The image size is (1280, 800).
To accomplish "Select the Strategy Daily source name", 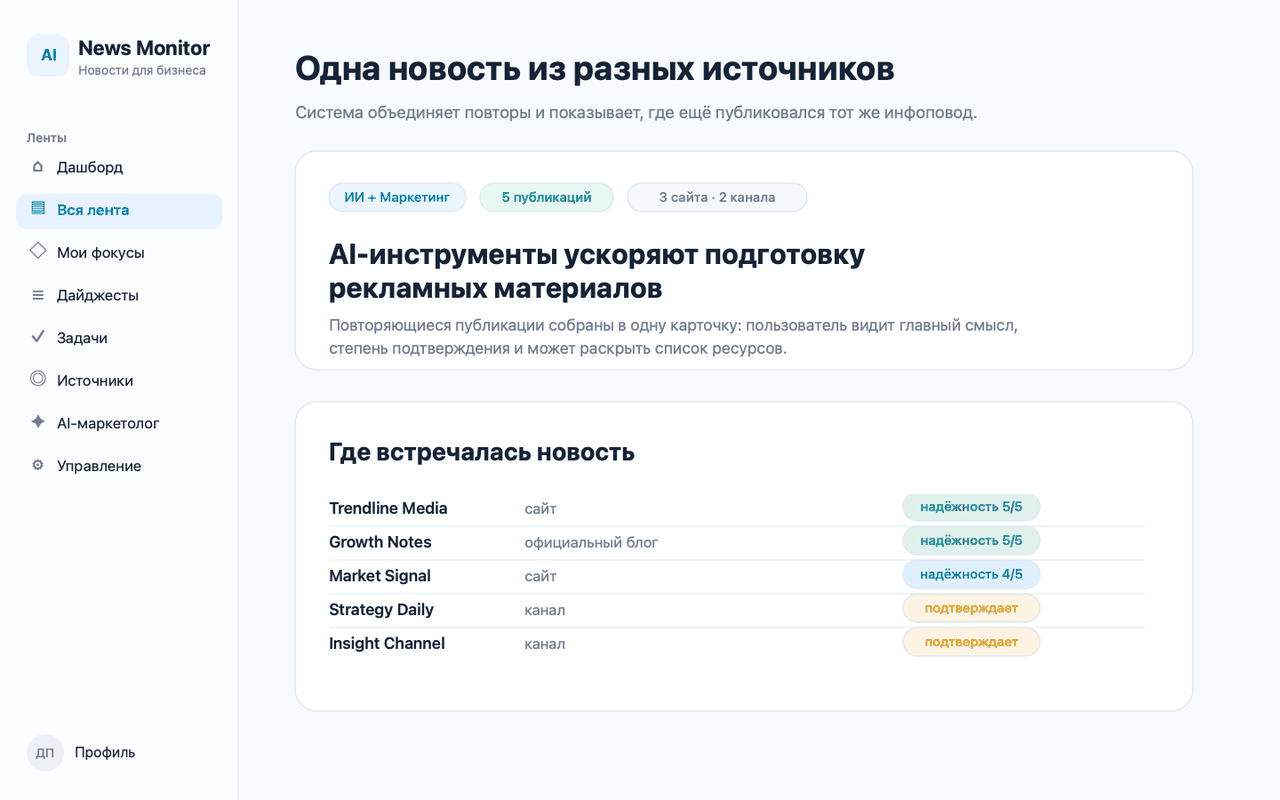I will 382,610.
